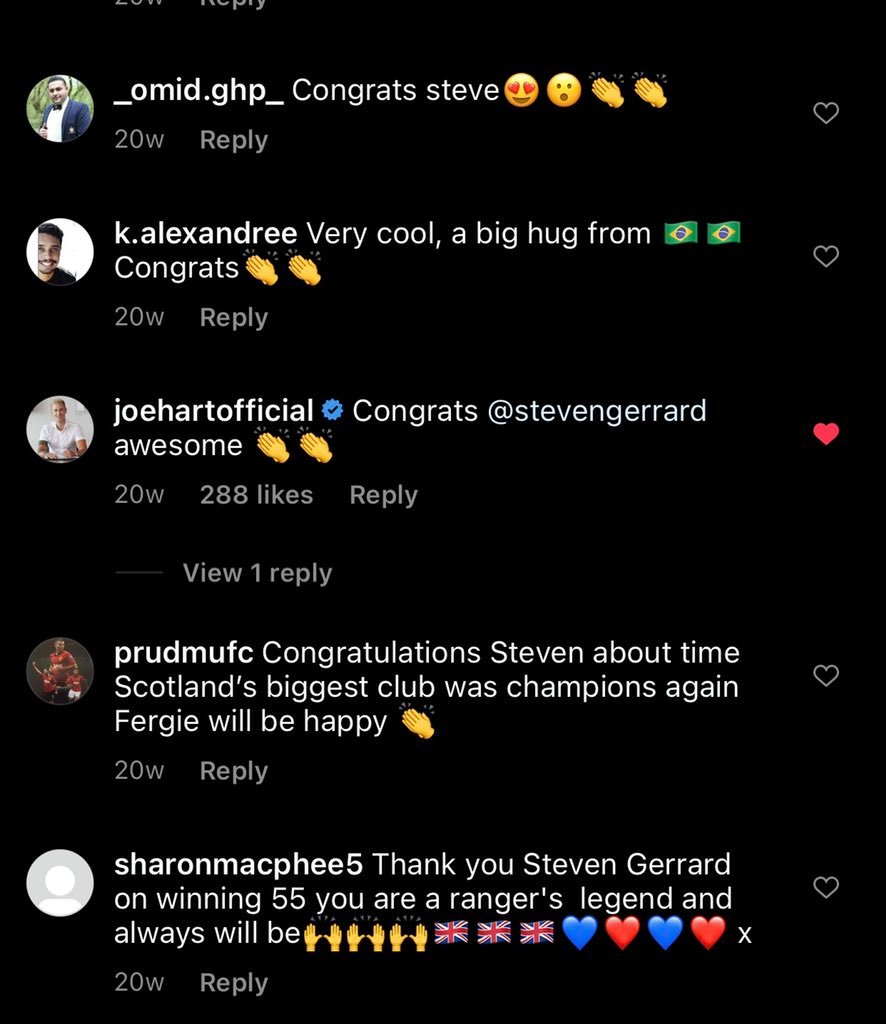Tap the heart on sharonmacphee5's comment
This screenshot has height=1024, width=886.
[826, 887]
